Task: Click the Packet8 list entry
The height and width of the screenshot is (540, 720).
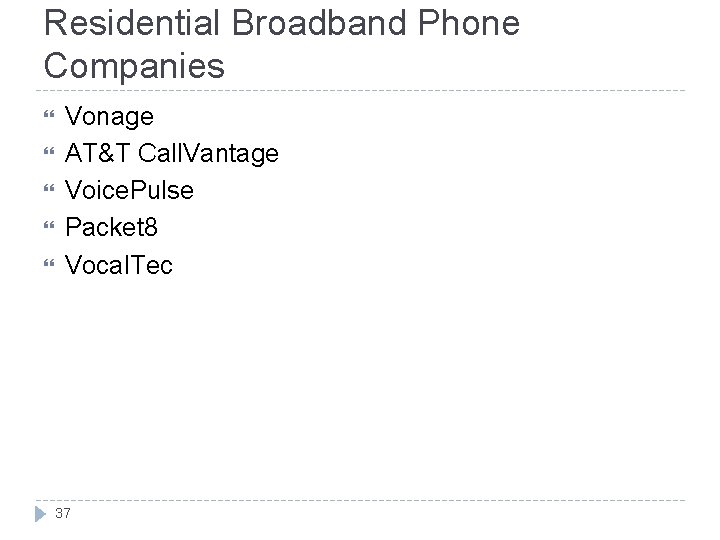Action: (x=111, y=227)
